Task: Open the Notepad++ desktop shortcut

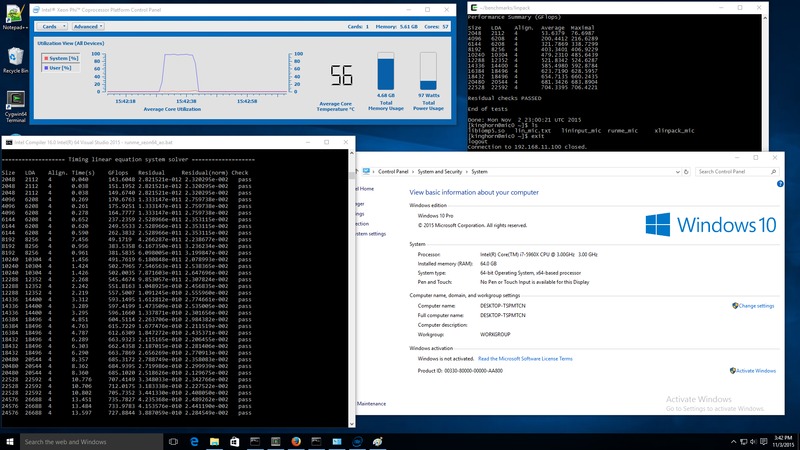Action: tap(14, 12)
